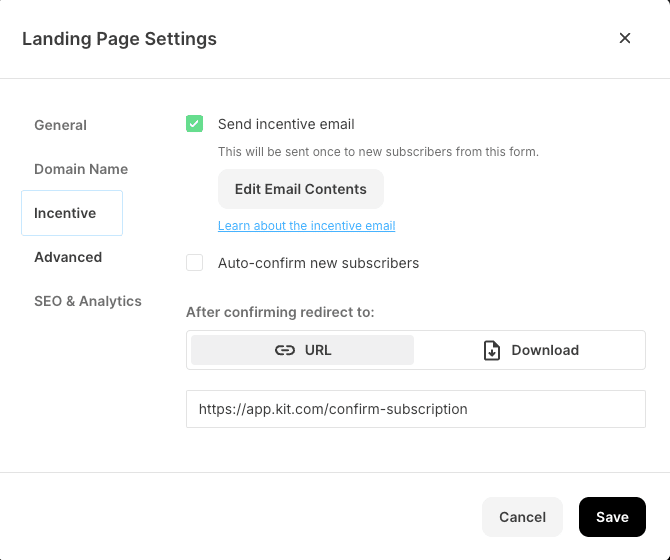Go to the Advanced tab
The image size is (670, 560).
pyautogui.click(x=68, y=257)
